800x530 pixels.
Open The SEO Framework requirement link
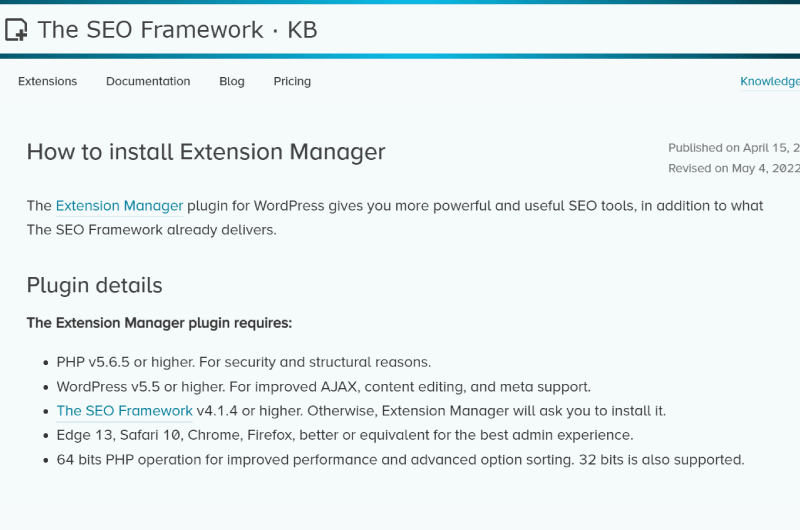[124, 411]
